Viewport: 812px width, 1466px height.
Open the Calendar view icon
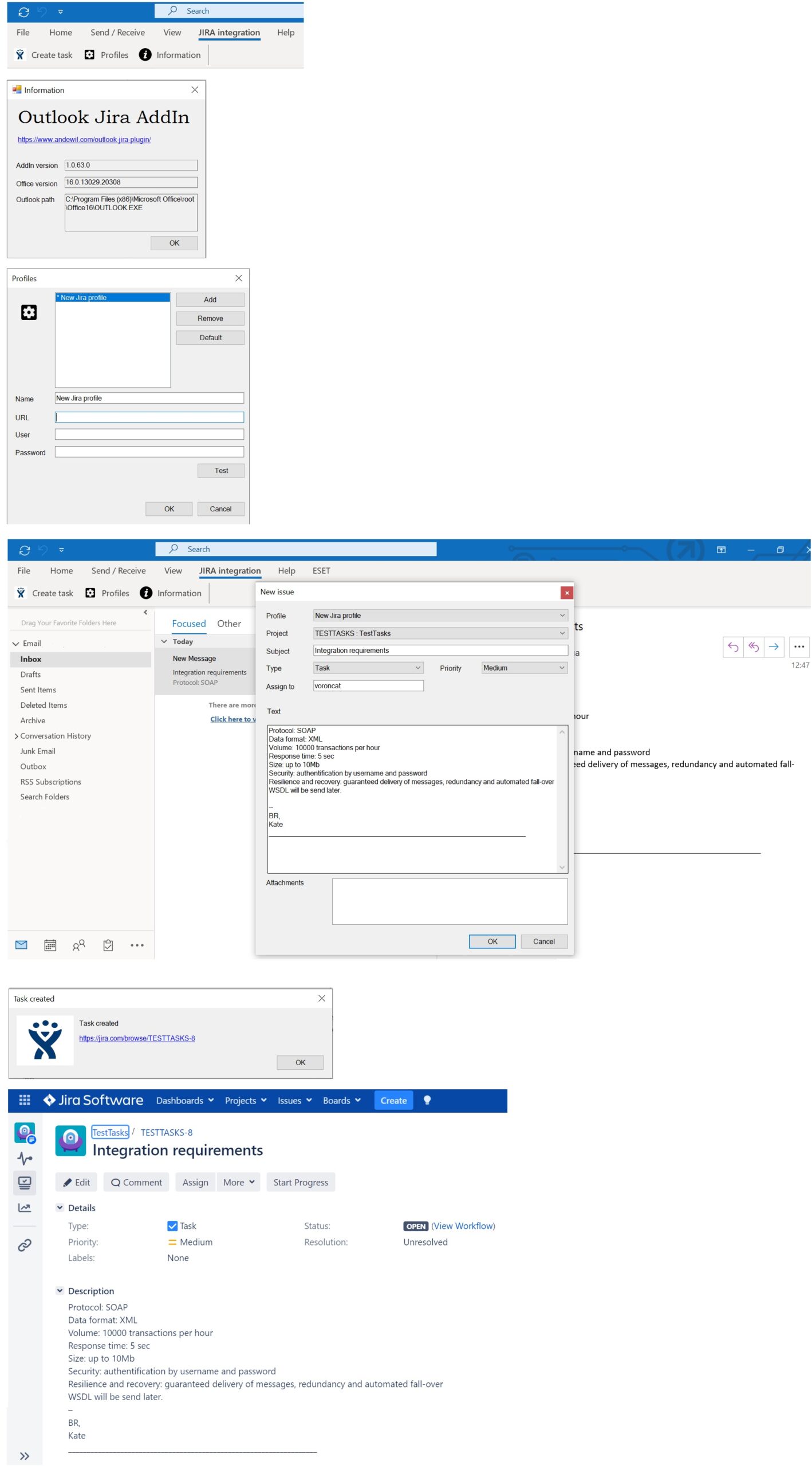pos(50,945)
